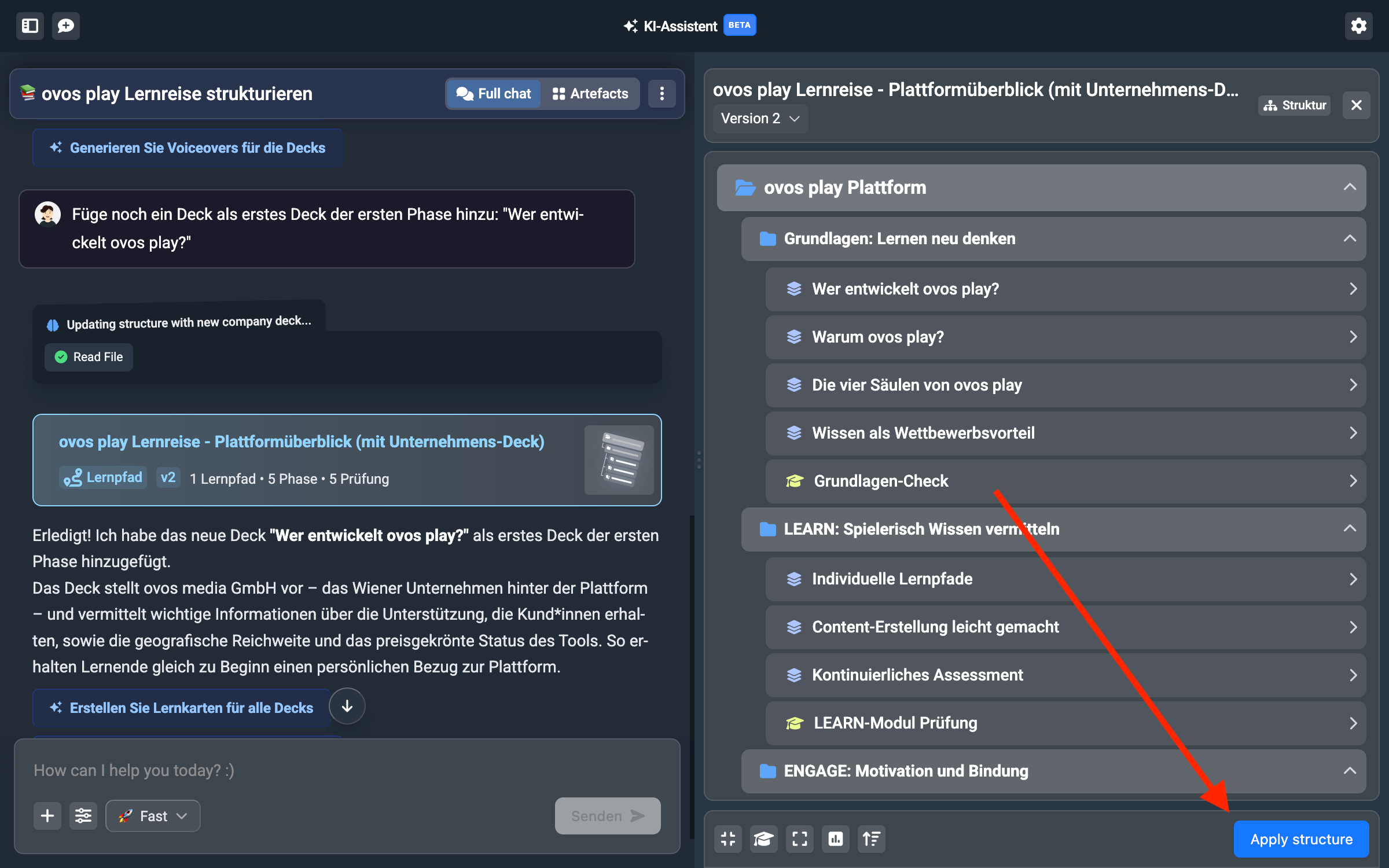Collapse the ovos play Plattform root folder
Viewport: 1389px width, 868px height.
coord(1350,187)
